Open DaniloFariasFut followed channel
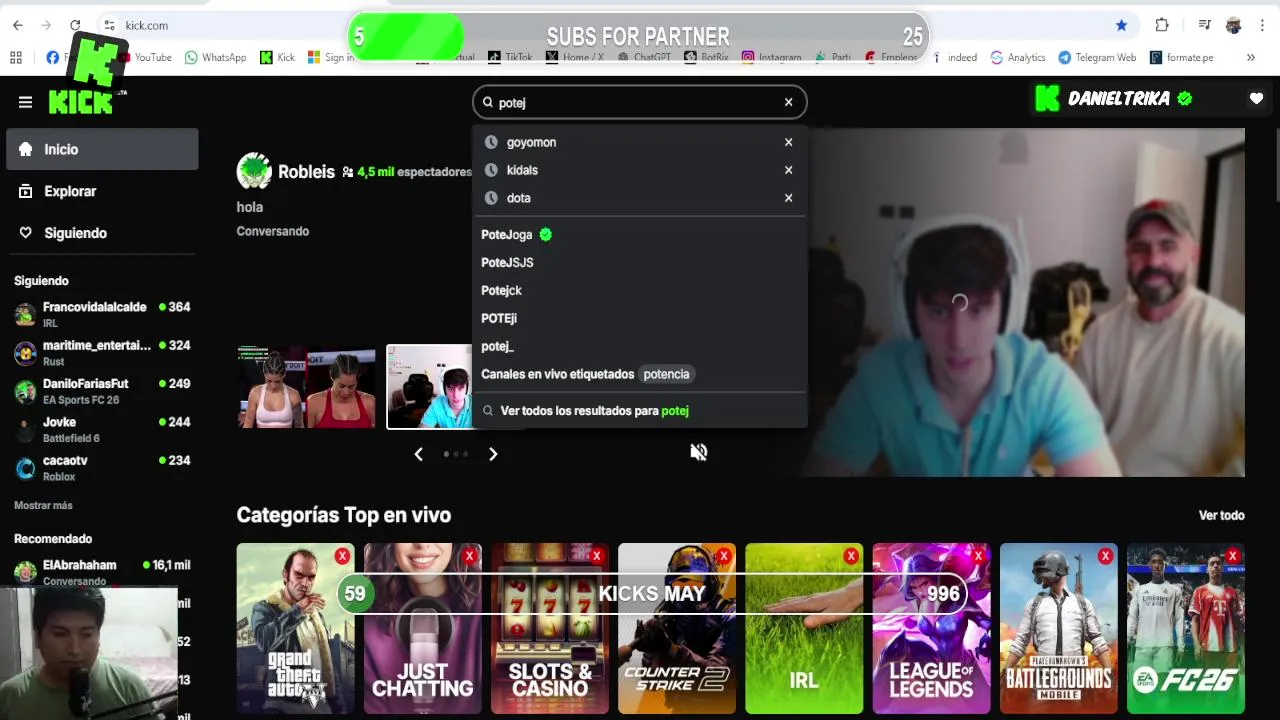Screen dimensions: 1280x720 tap(102, 391)
